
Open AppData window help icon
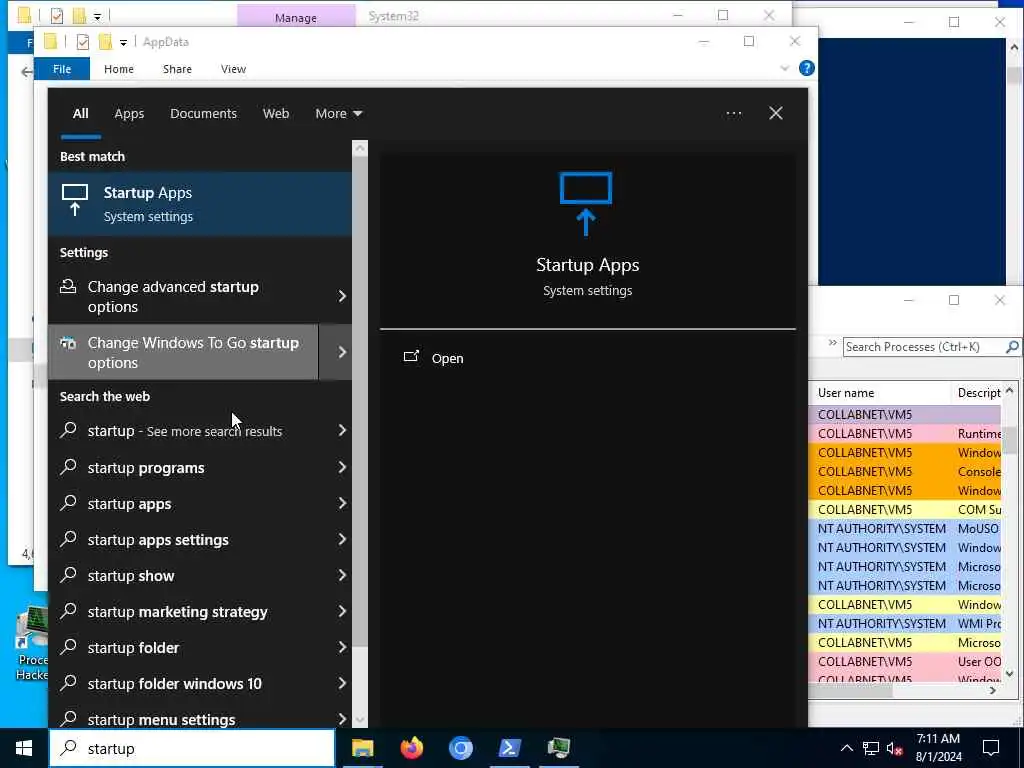[807, 68]
